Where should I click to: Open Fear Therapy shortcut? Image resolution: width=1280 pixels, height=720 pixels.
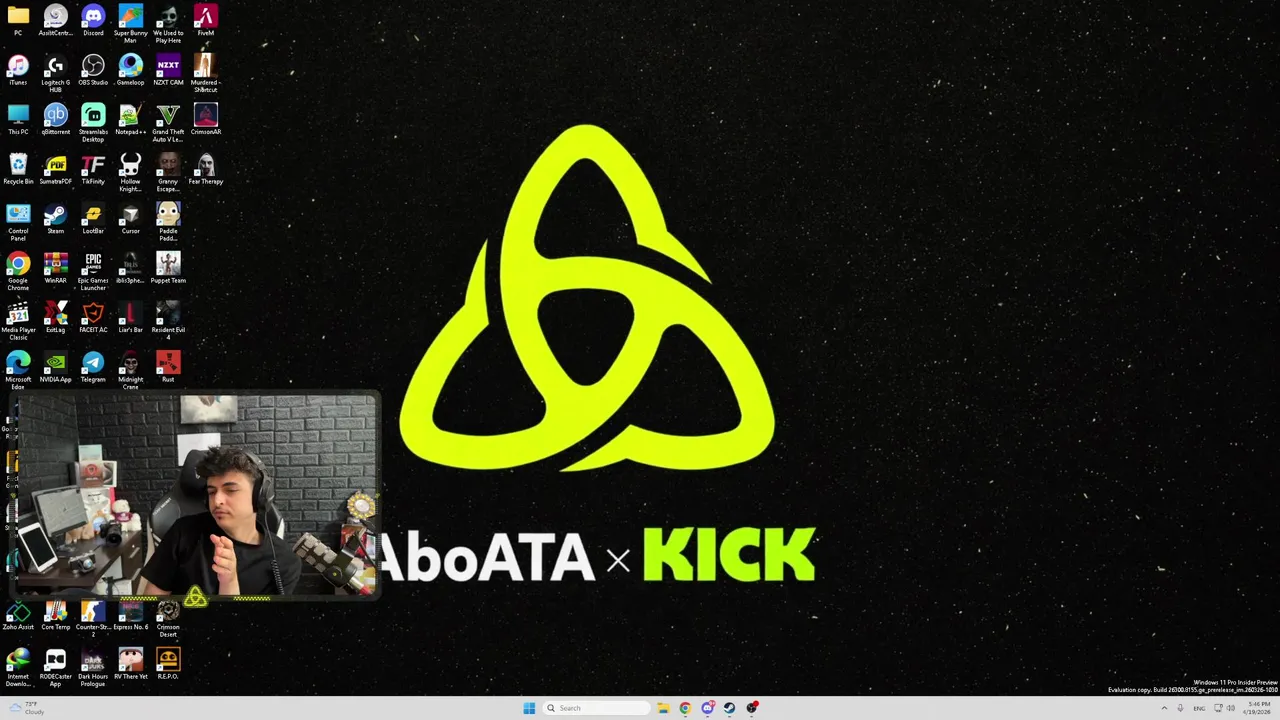point(205,169)
